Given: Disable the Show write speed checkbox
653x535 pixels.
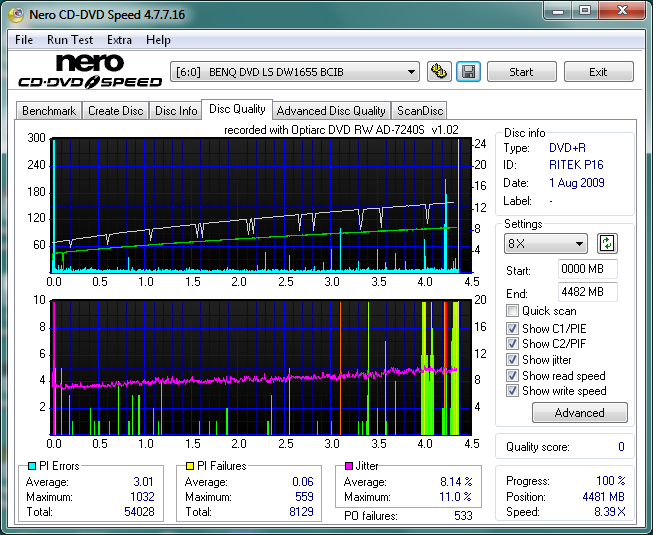Looking at the screenshot, I should pyautogui.click(x=513, y=391).
